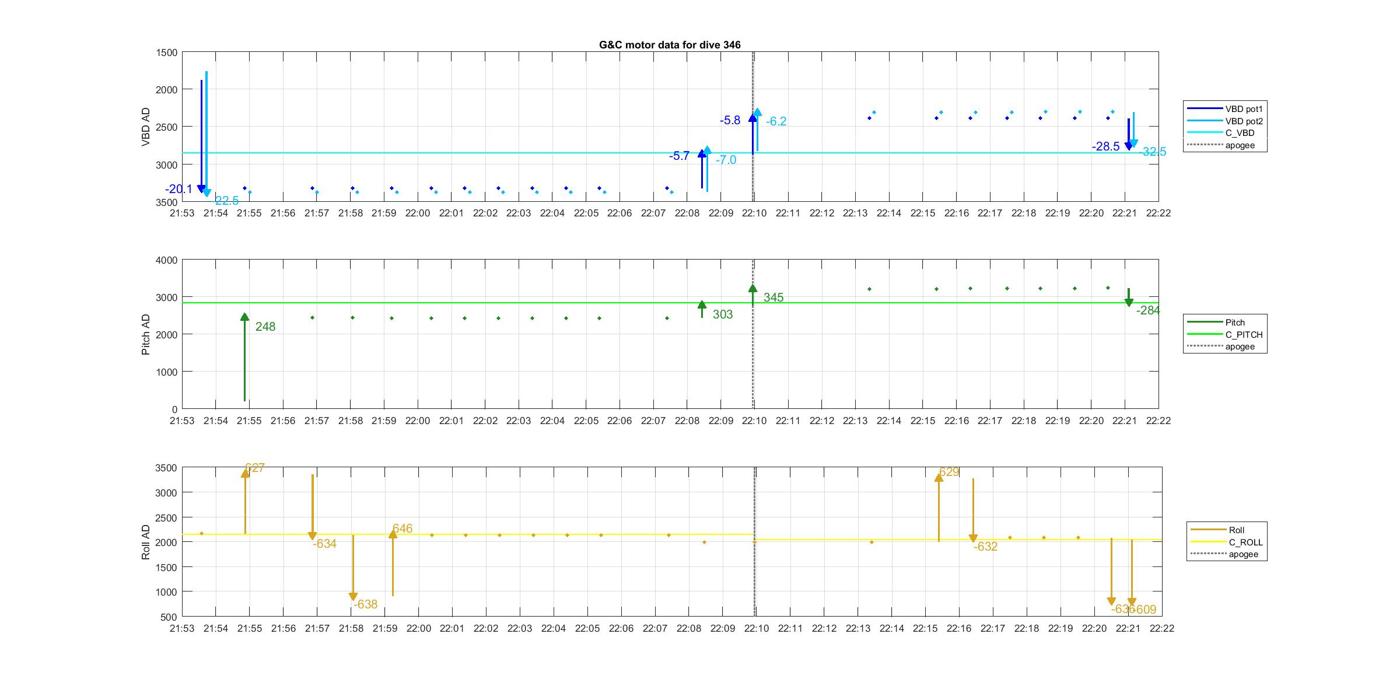Click the "-5.8" VBD data label
1400x693 pixels.
click(730, 120)
